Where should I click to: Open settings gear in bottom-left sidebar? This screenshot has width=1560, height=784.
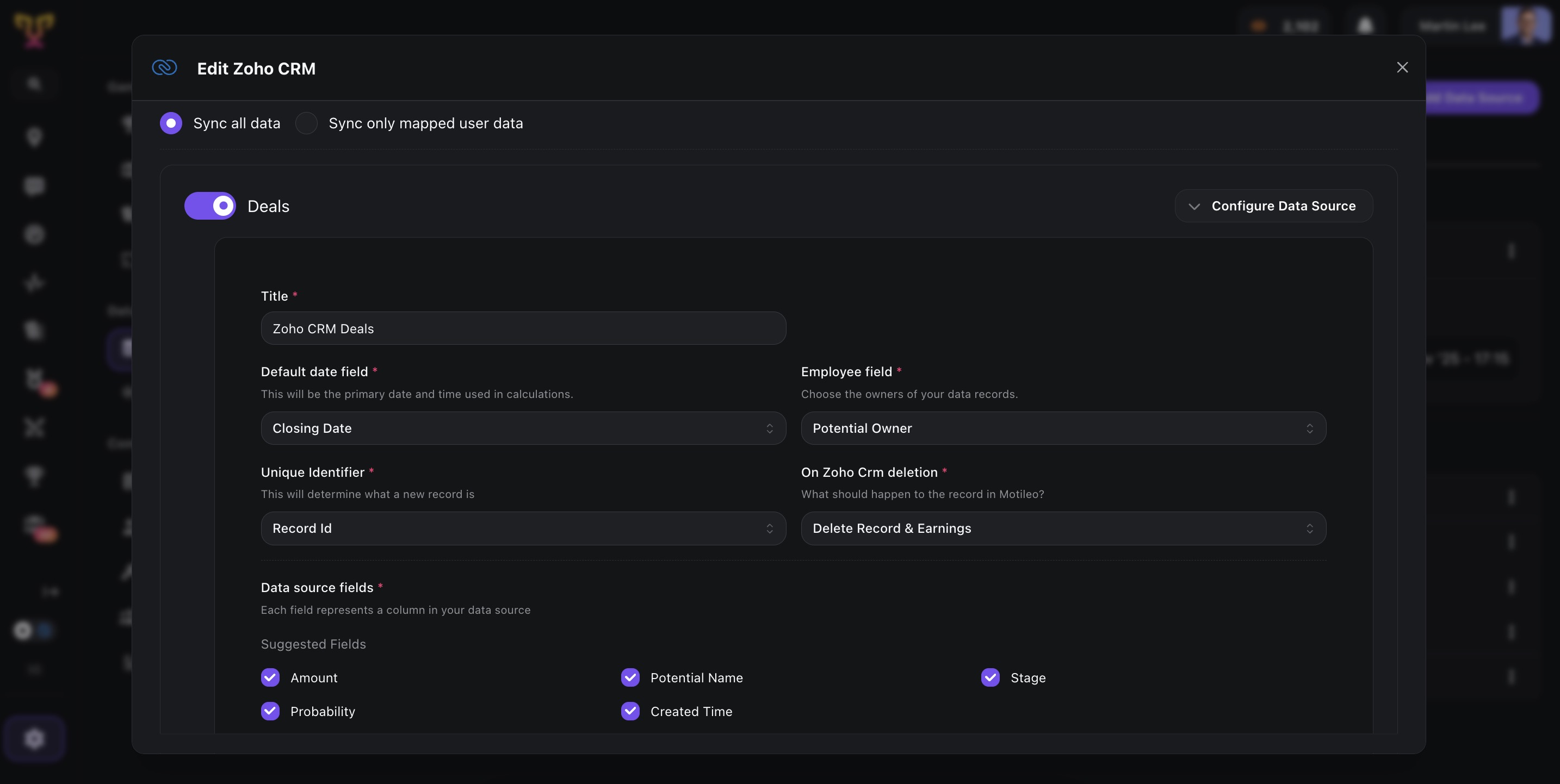pyautogui.click(x=34, y=738)
